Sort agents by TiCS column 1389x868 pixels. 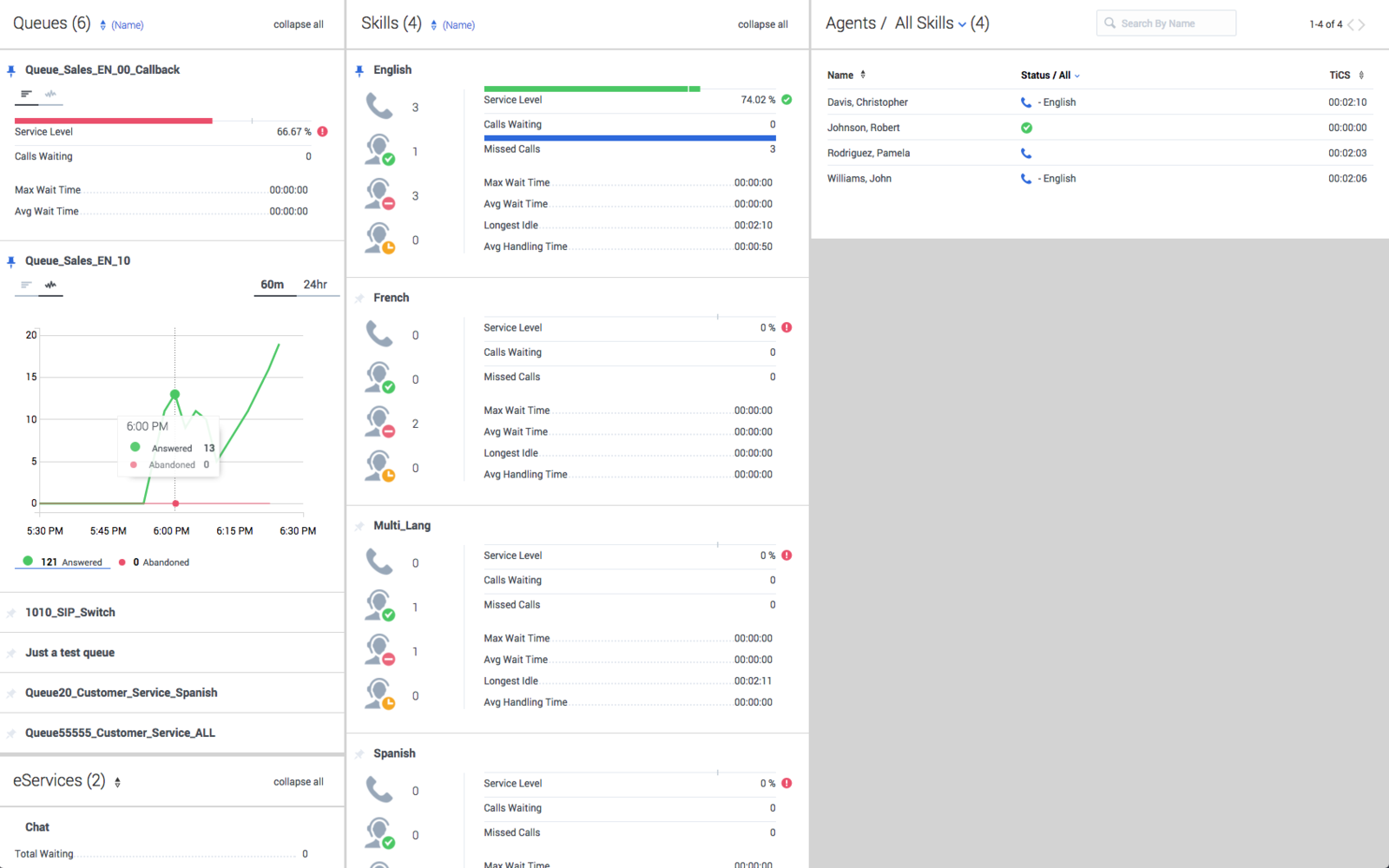pyautogui.click(x=1346, y=76)
